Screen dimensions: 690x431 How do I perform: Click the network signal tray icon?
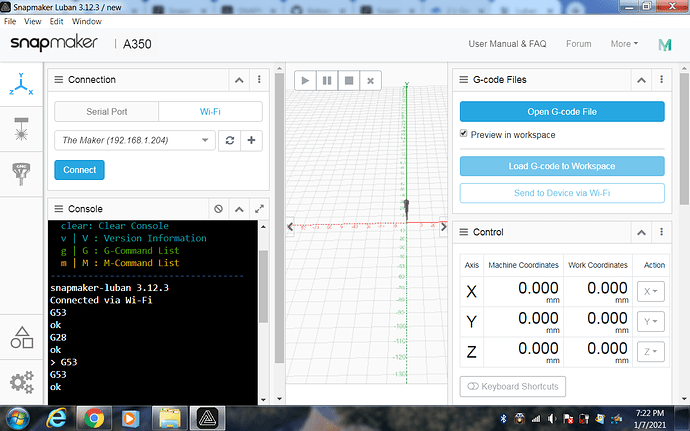click(x=536, y=418)
